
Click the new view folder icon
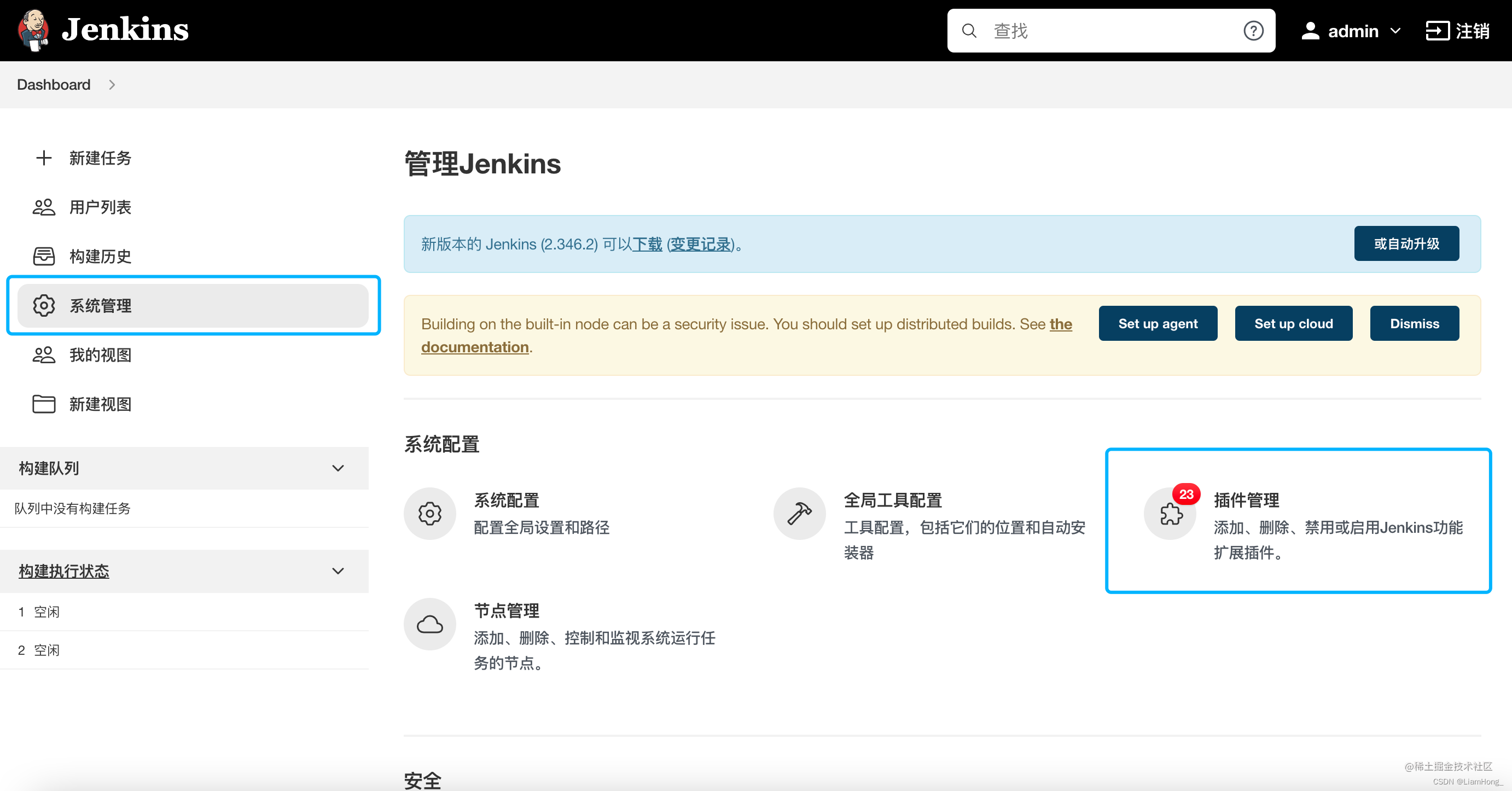click(43, 404)
